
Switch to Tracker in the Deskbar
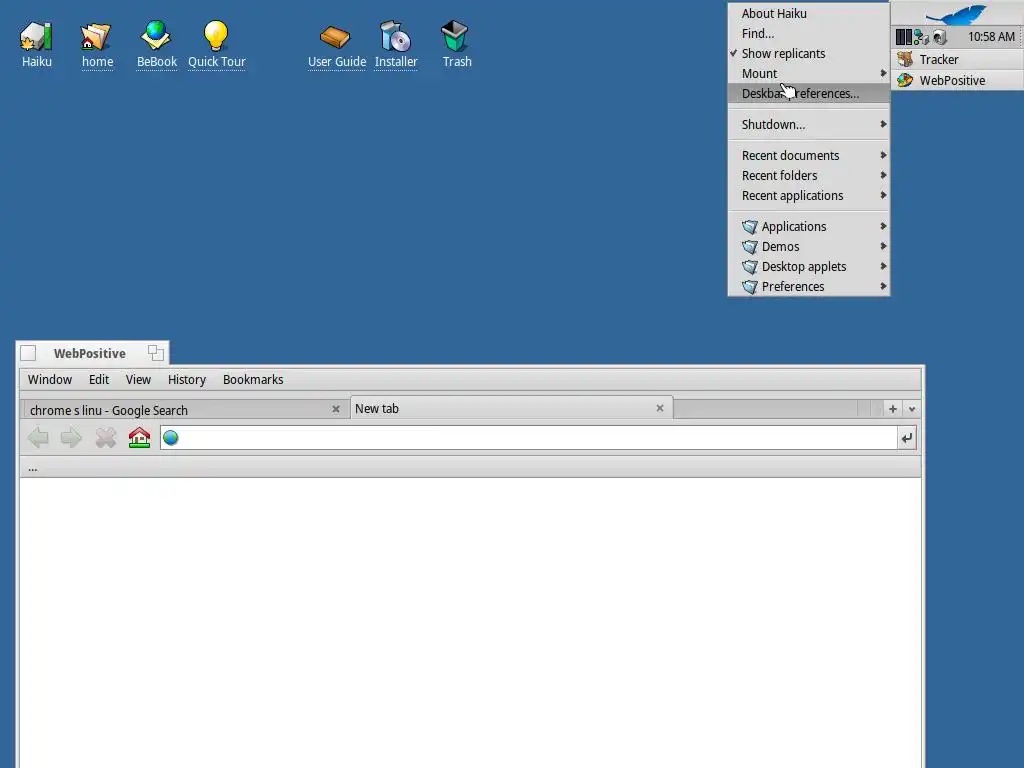pos(957,59)
